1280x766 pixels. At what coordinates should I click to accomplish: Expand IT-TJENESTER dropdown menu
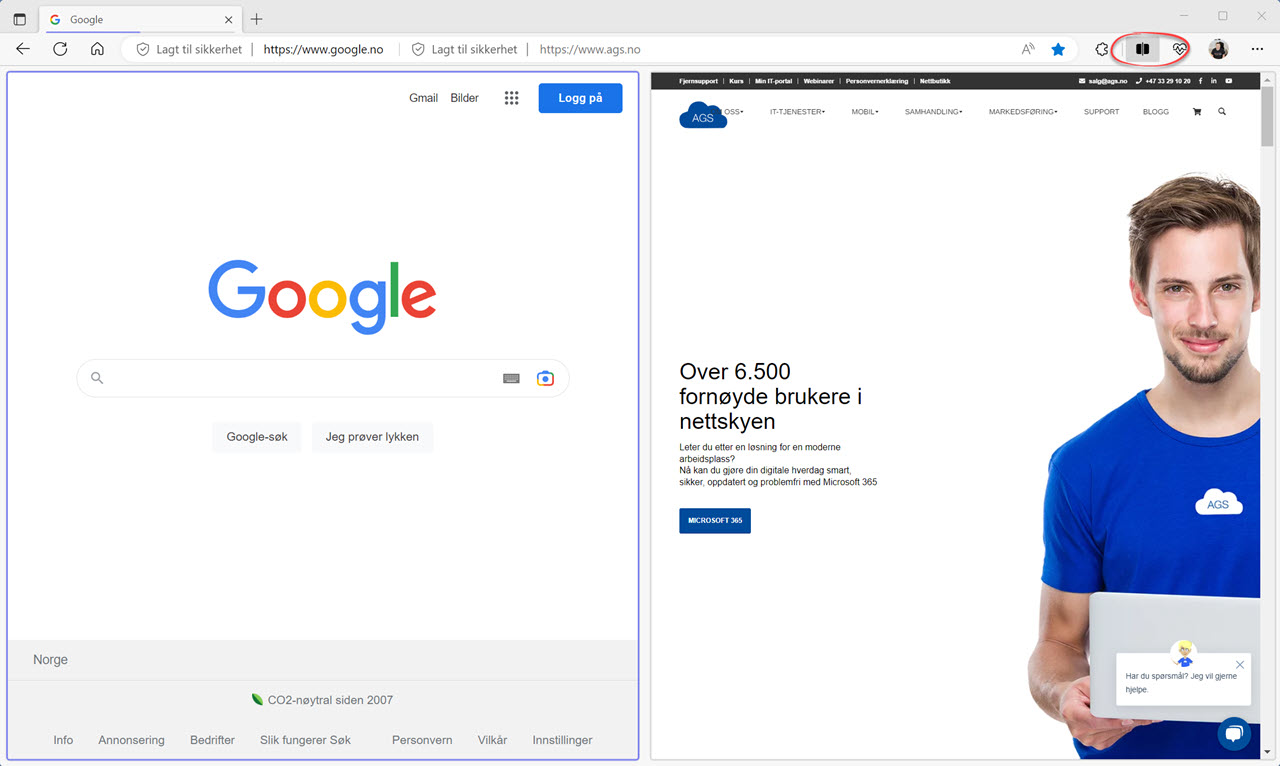click(x=797, y=112)
